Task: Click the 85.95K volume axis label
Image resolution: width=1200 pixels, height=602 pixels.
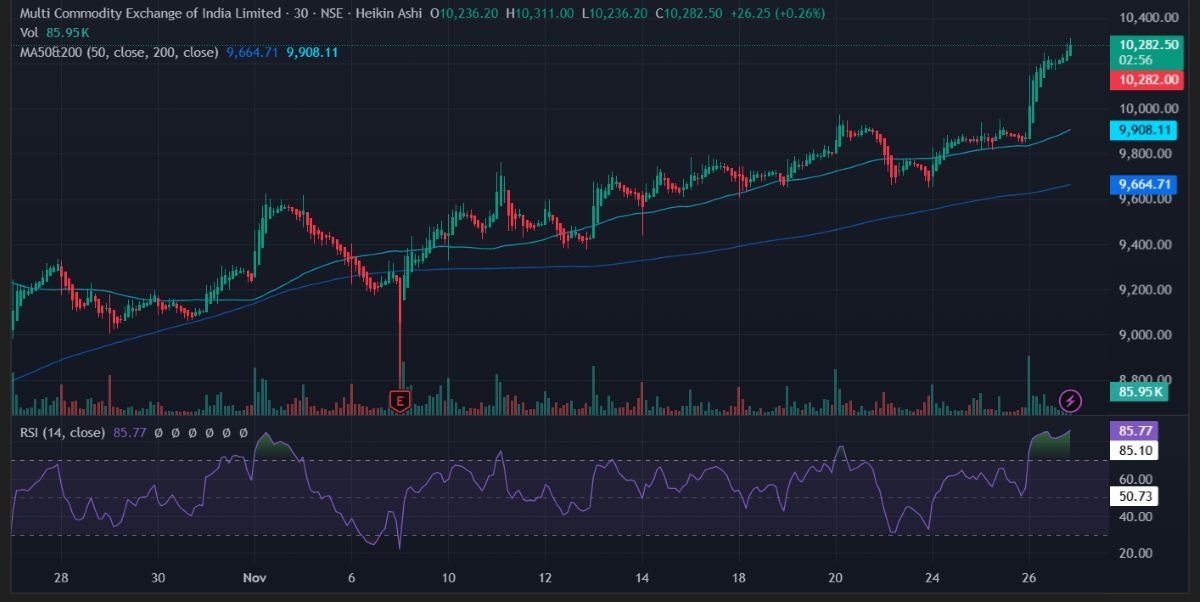Action: [x=1141, y=392]
